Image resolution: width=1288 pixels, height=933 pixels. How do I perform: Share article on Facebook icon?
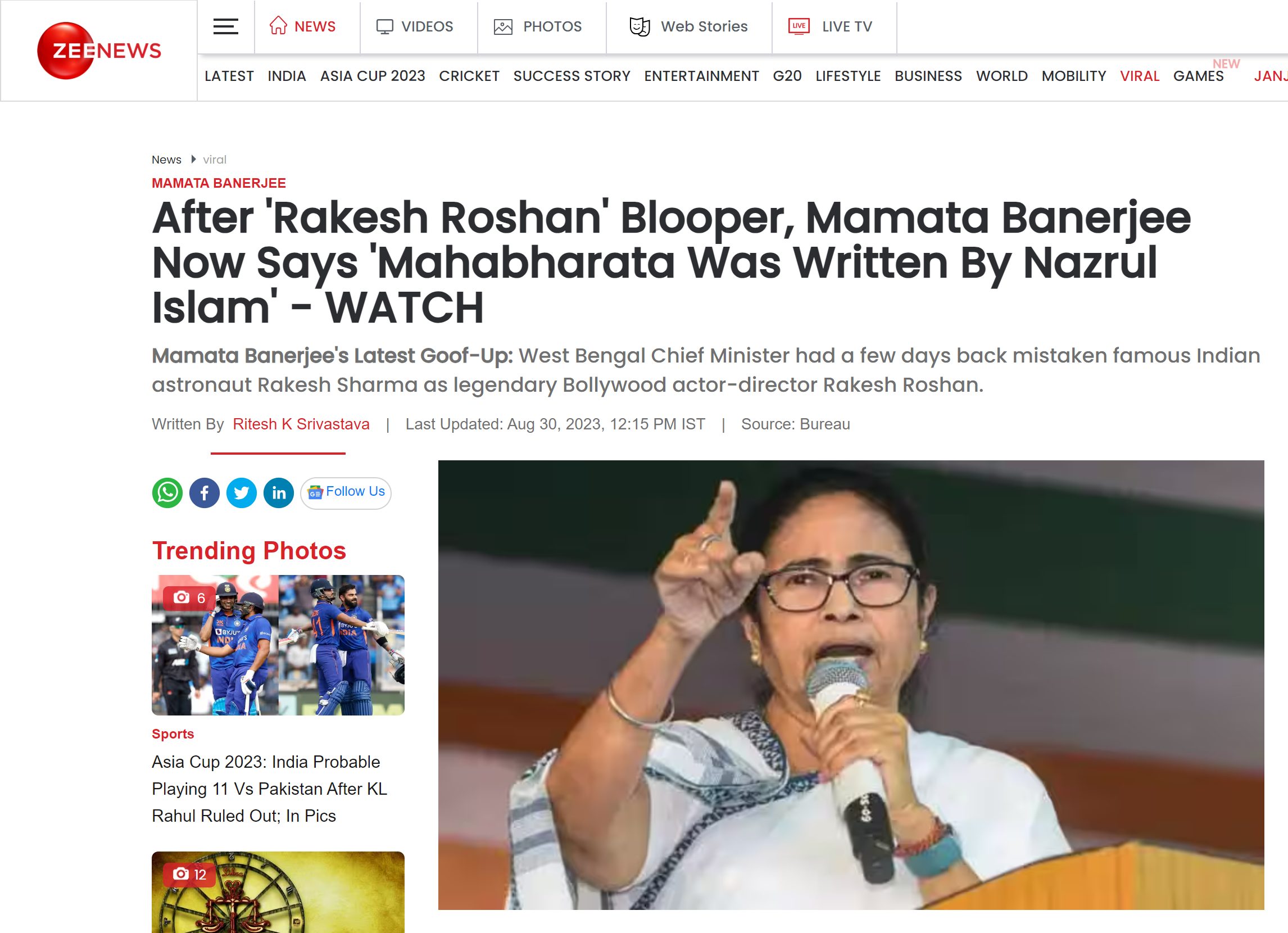coord(205,493)
